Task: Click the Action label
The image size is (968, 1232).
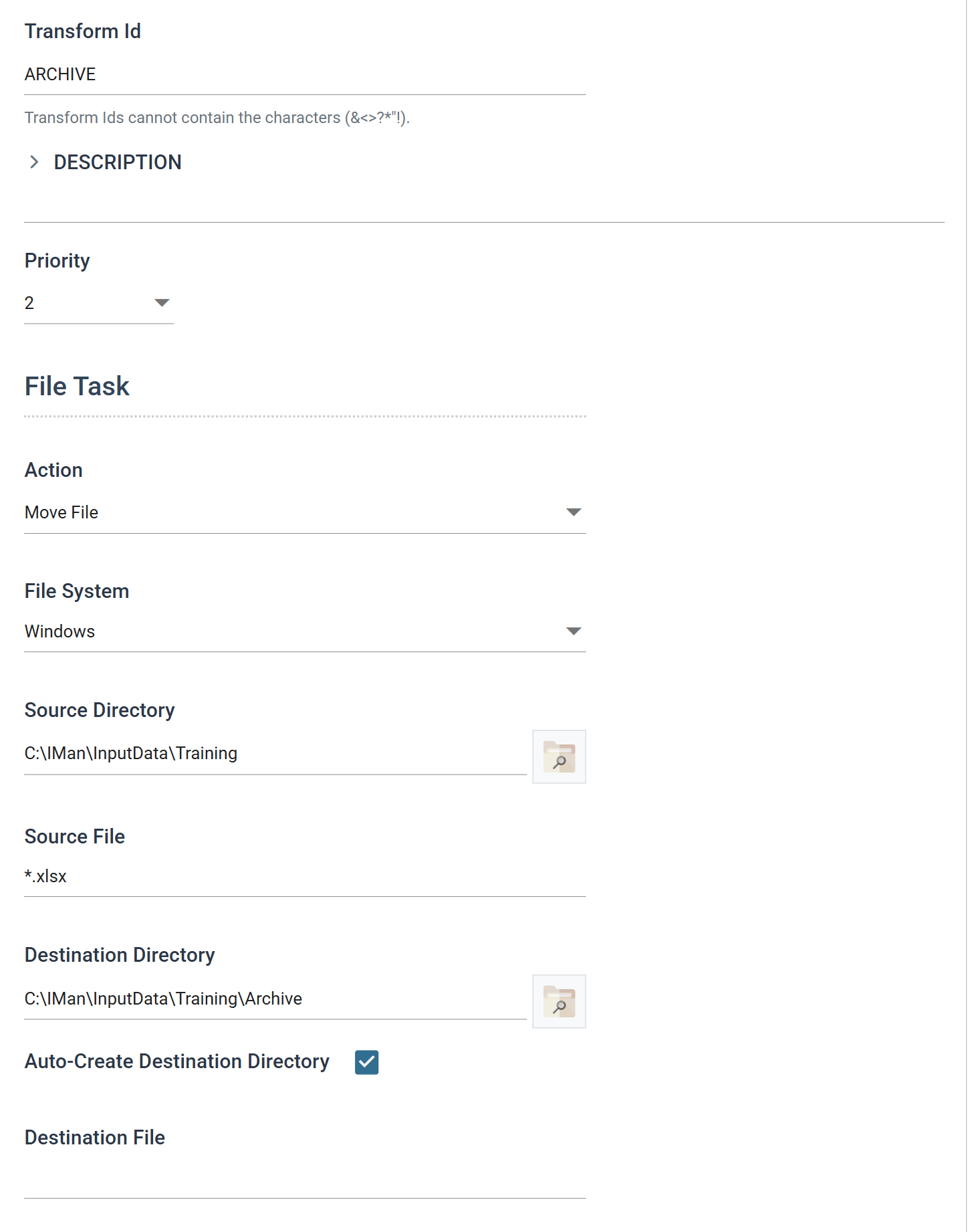Action: tap(53, 470)
